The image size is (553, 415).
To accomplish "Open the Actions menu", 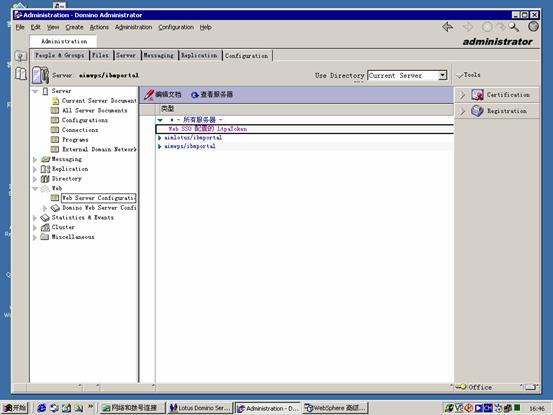I will tap(99, 27).
